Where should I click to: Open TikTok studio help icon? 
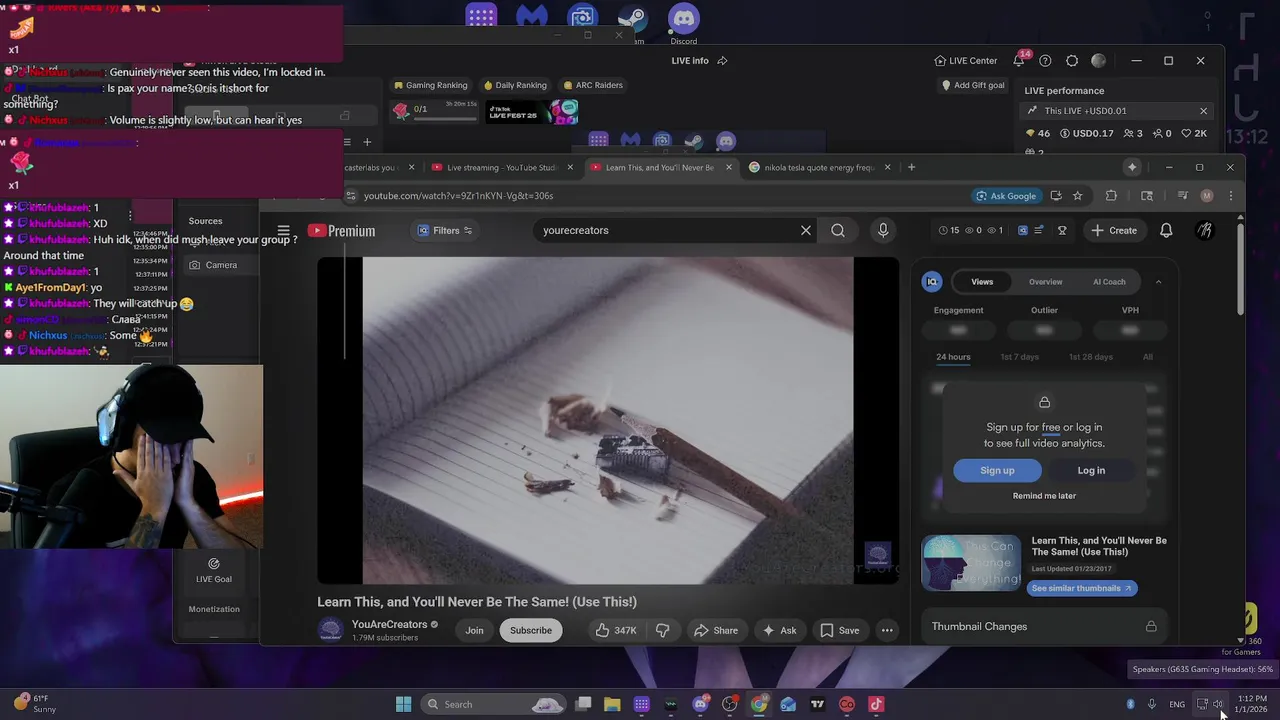[x=1045, y=61]
